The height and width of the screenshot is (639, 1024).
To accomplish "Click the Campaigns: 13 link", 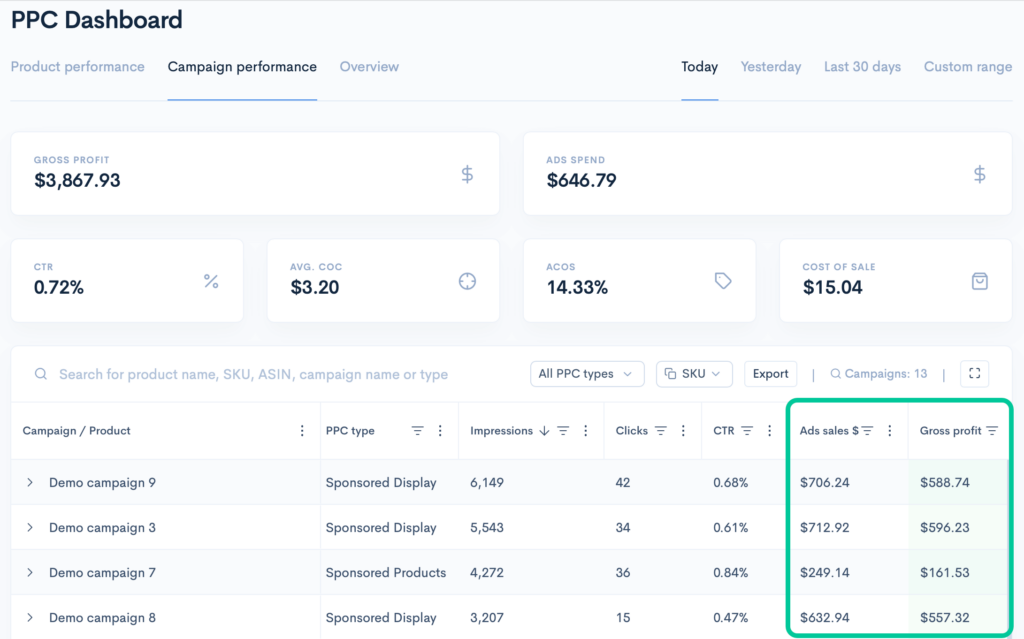I will pos(879,373).
